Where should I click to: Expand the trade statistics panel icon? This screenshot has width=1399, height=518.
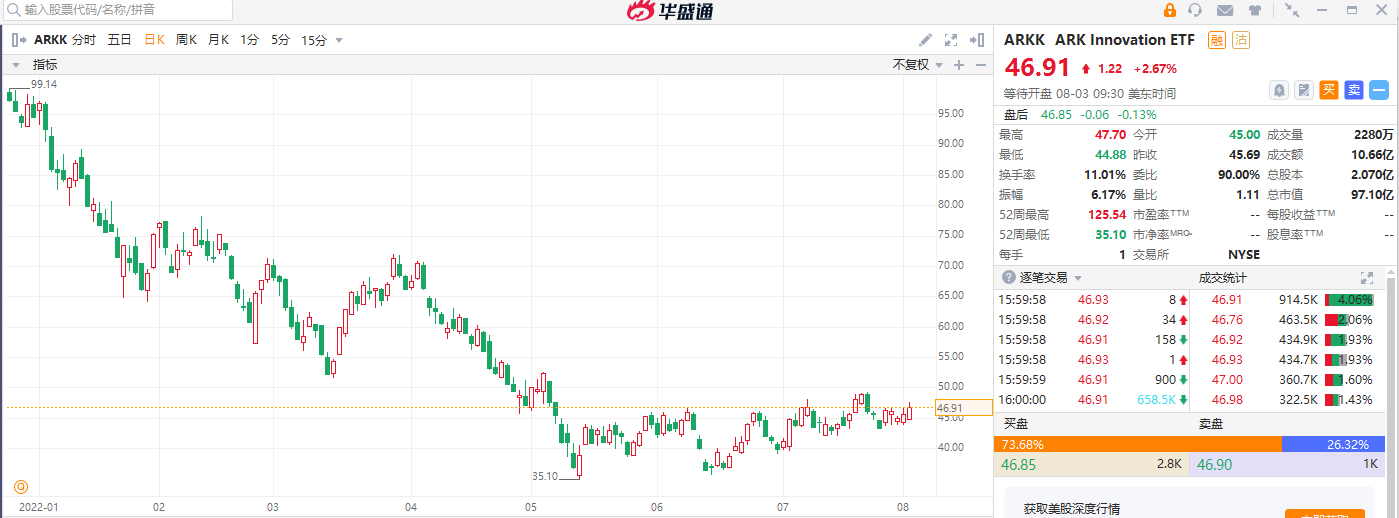click(1366, 277)
